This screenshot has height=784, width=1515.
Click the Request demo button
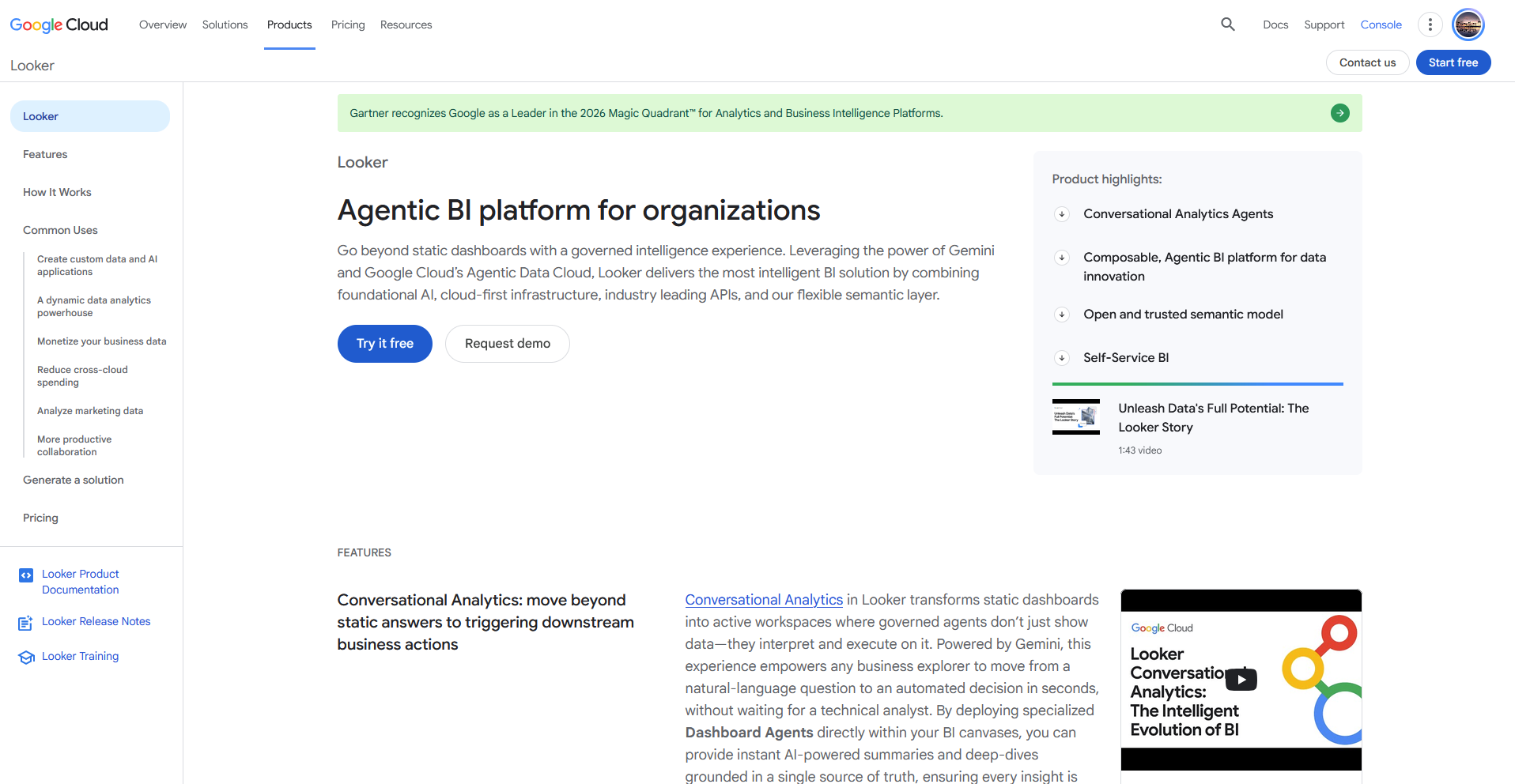[508, 344]
